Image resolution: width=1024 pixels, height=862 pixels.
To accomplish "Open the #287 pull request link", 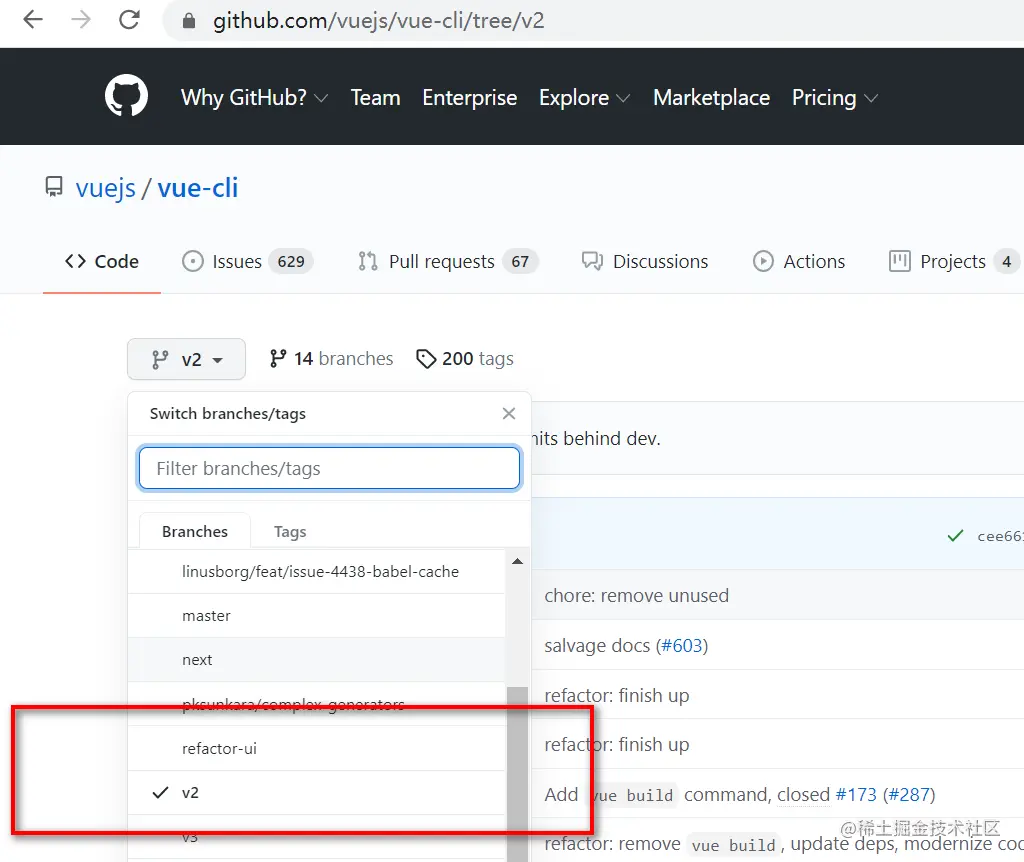I will pyautogui.click(x=910, y=795).
